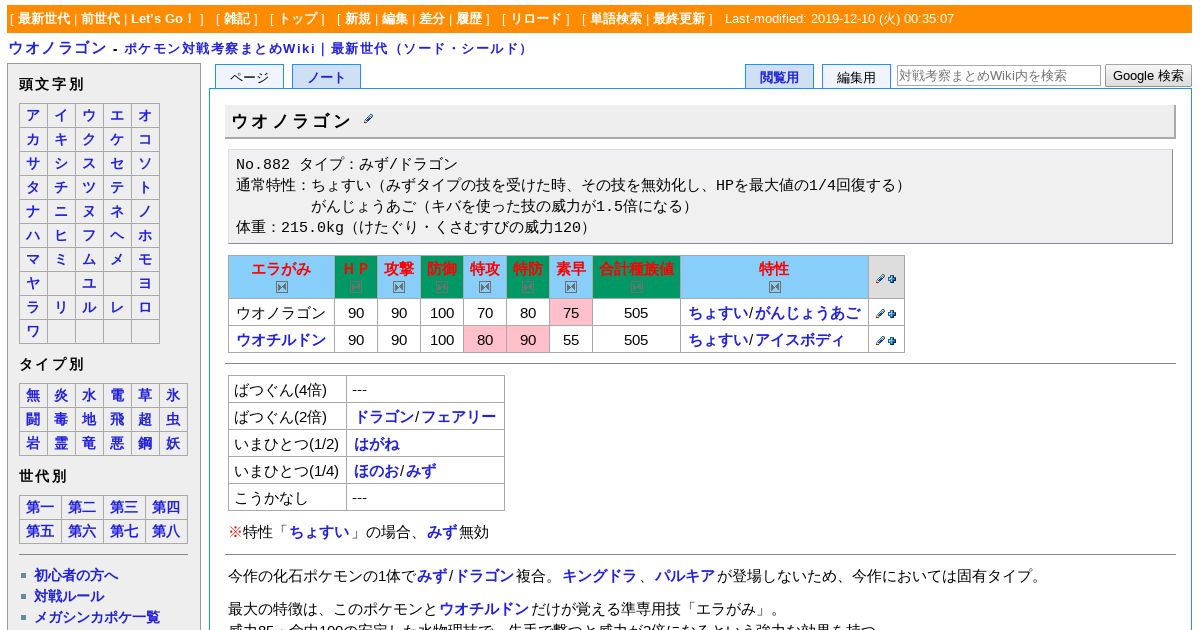Sort table by 特性 column sort icon
Screen dimensions: 1200x630
coord(775,287)
